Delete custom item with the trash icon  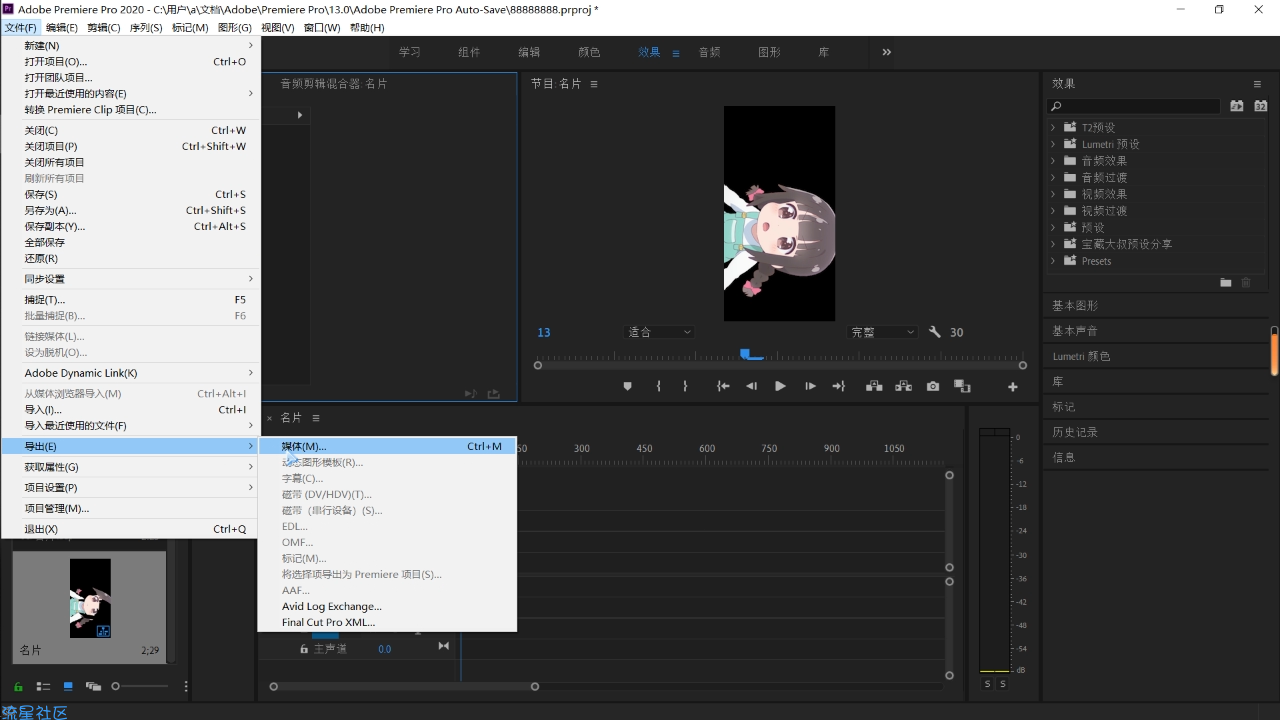click(x=1246, y=283)
